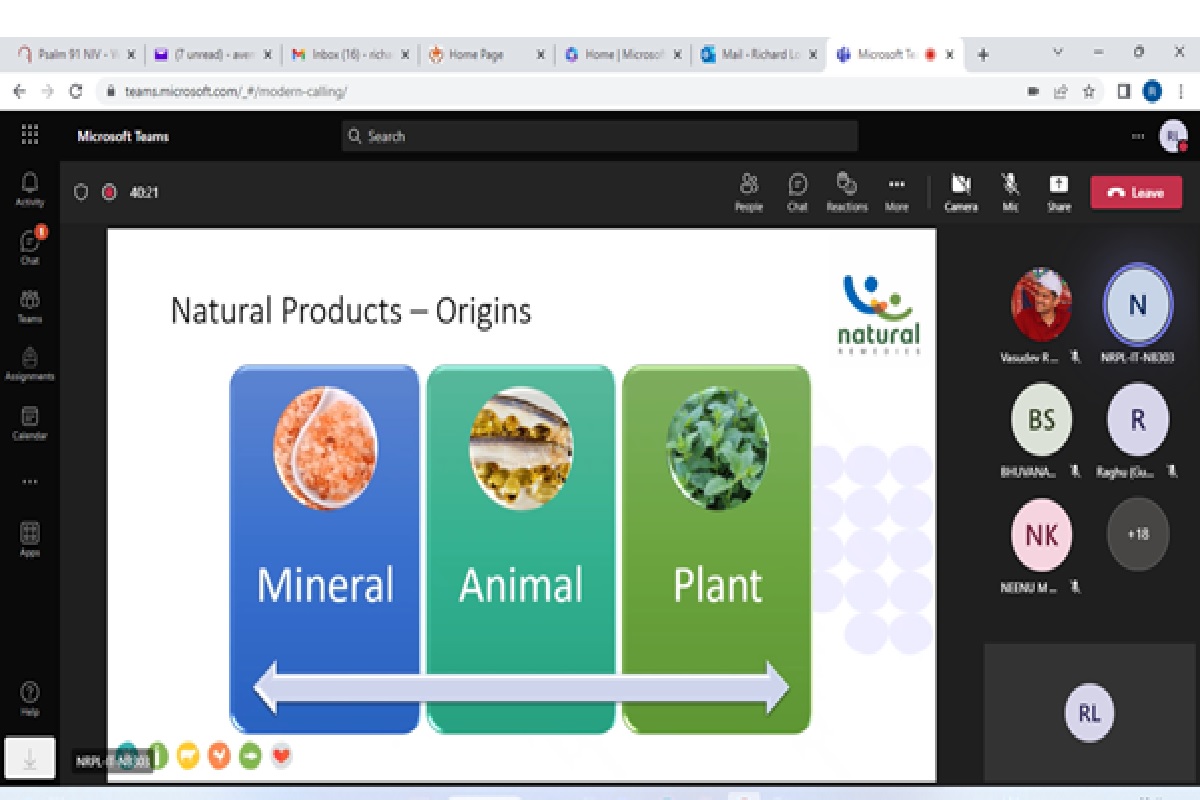1200x800 pixels.
Task: Open Reactions in the meeting toolbar
Action: pyautogui.click(x=846, y=191)
